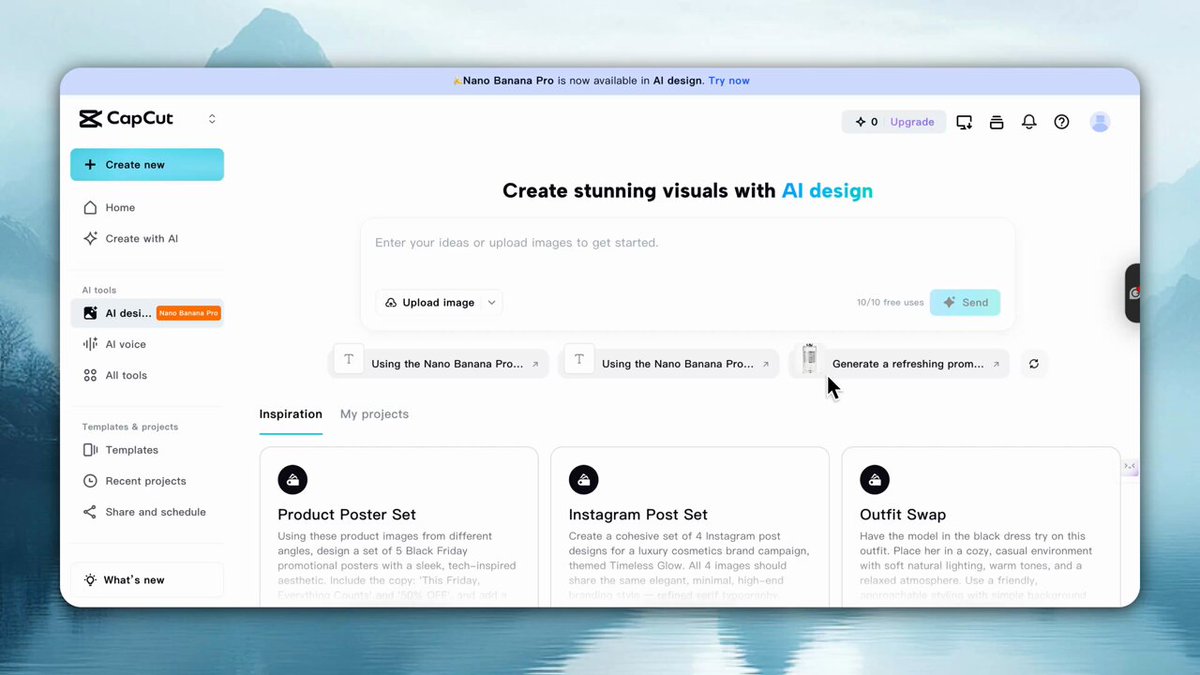Click the Outfit Swap card icon
The height and width of the screenshot is (675, 1200).
(x=875, y=480)
